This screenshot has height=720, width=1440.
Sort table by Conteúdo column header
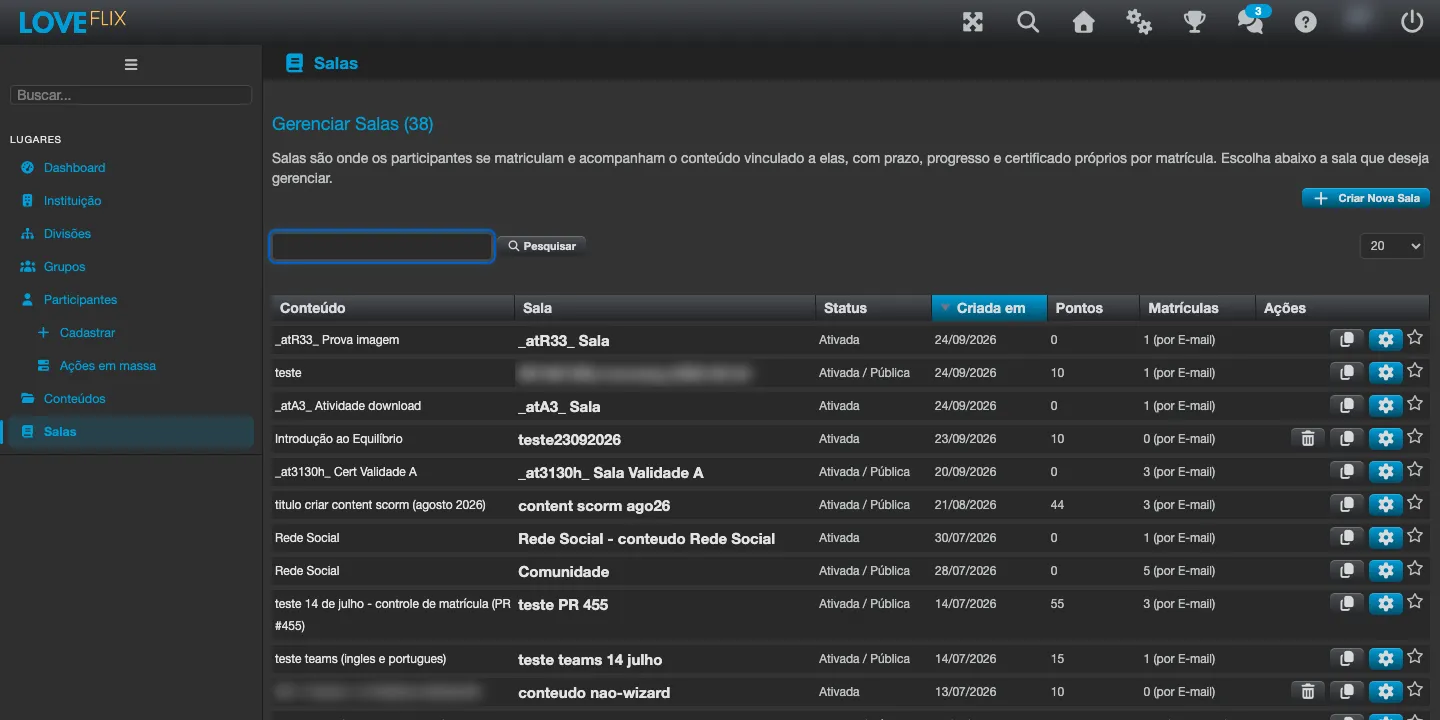pyautogui.click(x=392, y=308)
